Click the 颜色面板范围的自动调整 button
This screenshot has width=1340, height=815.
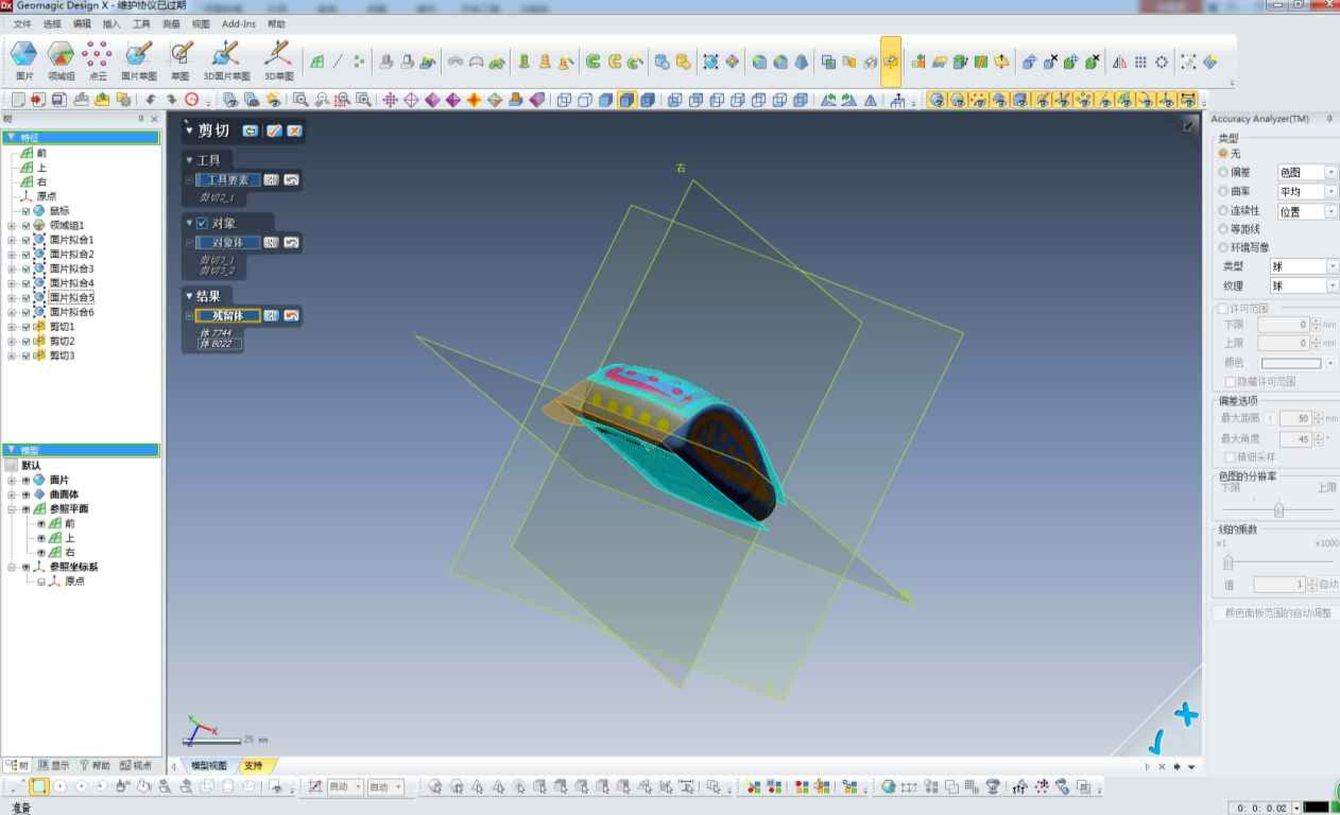click(1276, 613)
